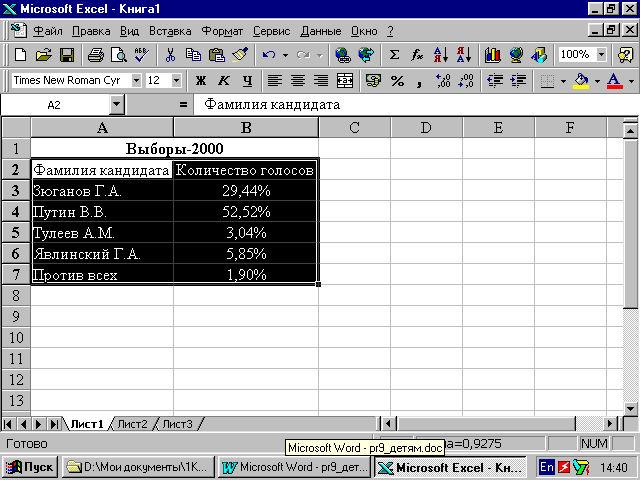640x480 pixels.
Task: Toggle center alignment
Action: [x=298, y=80]
